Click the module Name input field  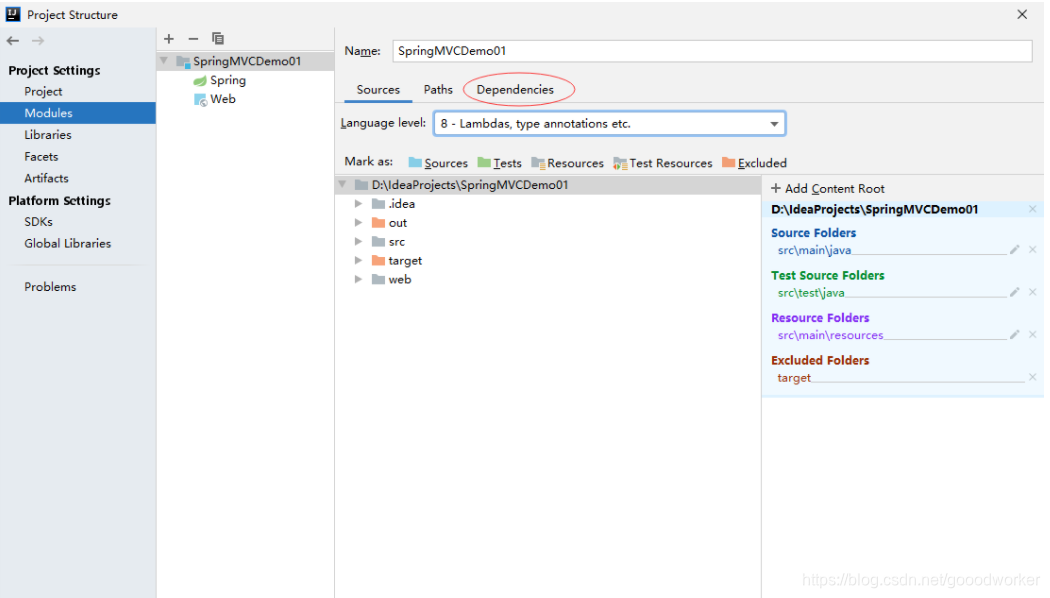(712, 51)
